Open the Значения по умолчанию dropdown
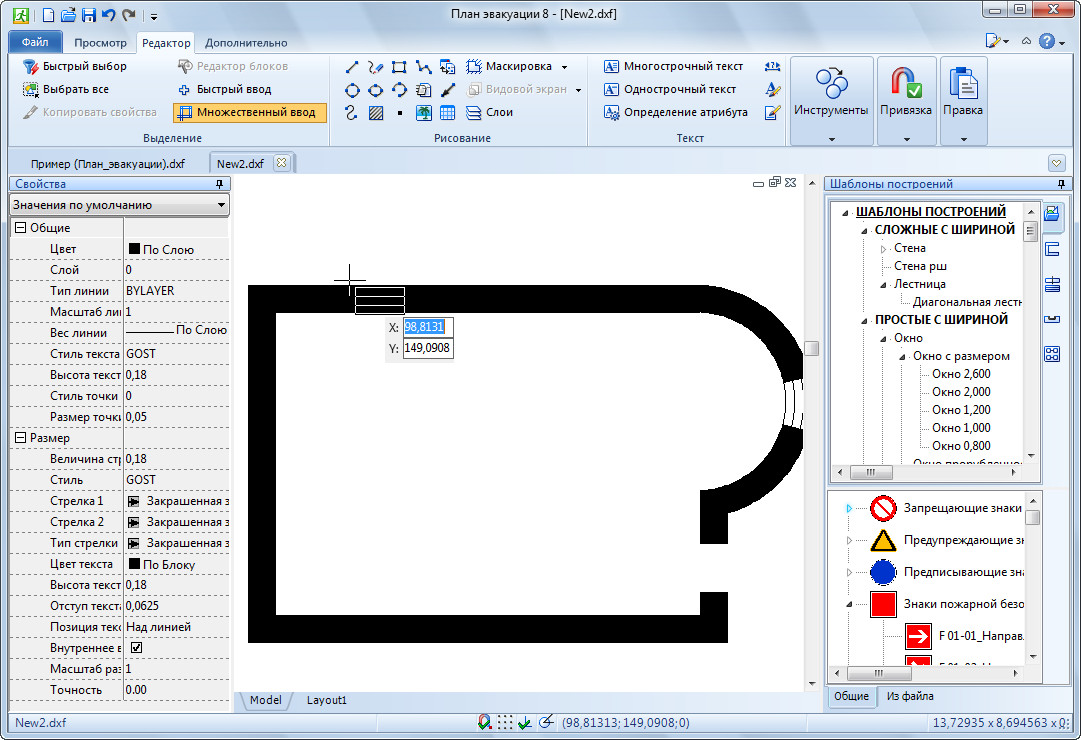 pyautogui.click(x=119, y=205)
